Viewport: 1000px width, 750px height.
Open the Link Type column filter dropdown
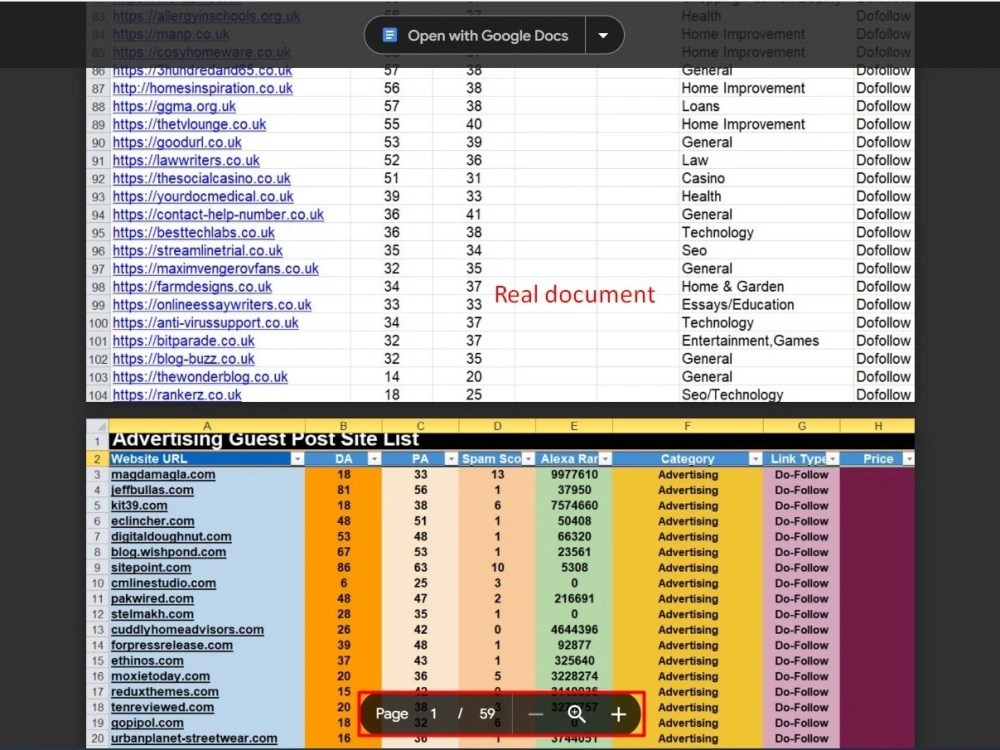point(832,459)
